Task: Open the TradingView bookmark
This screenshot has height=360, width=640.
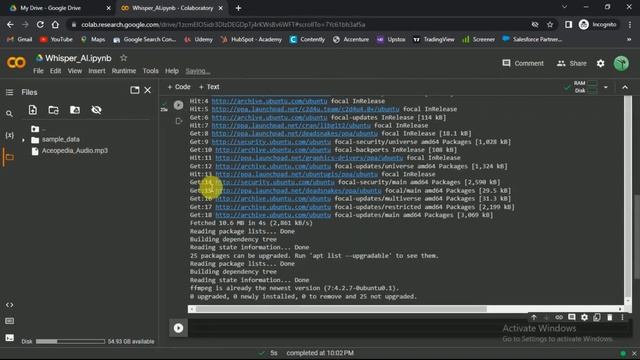Action: tap(433, 39)
